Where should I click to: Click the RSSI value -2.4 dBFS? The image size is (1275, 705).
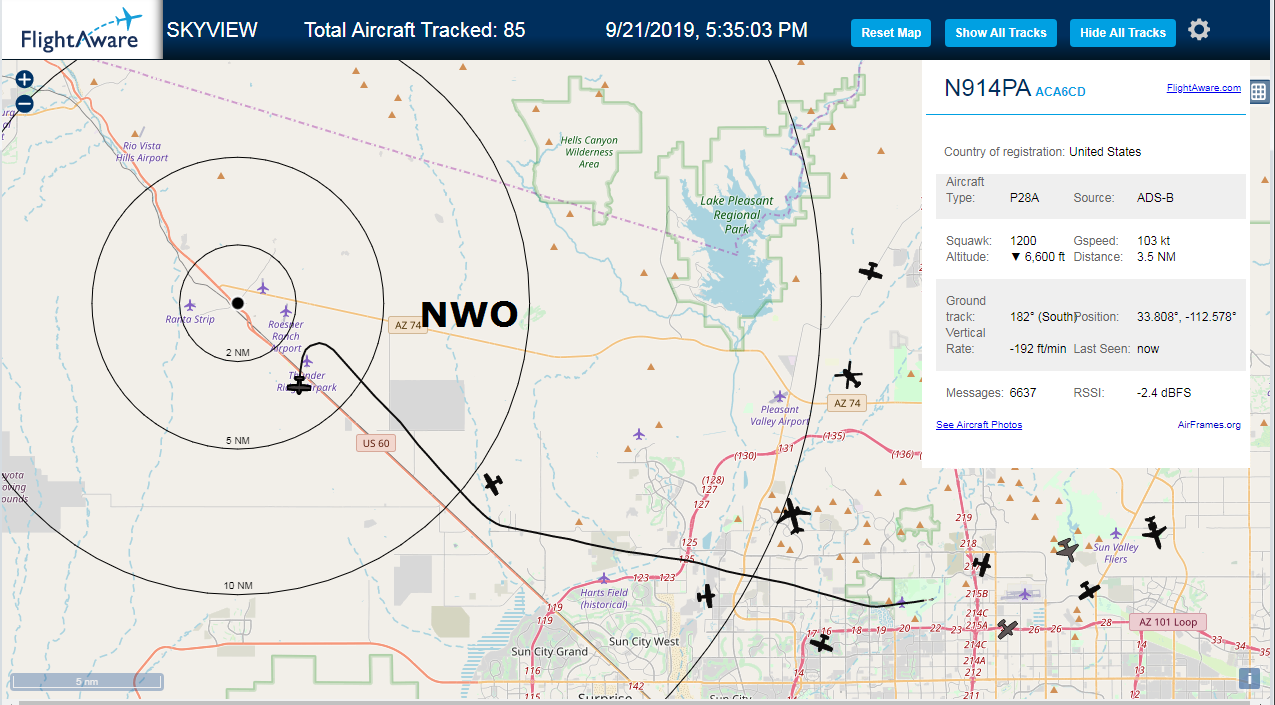pyautogui.click(x=1164, y=393)
